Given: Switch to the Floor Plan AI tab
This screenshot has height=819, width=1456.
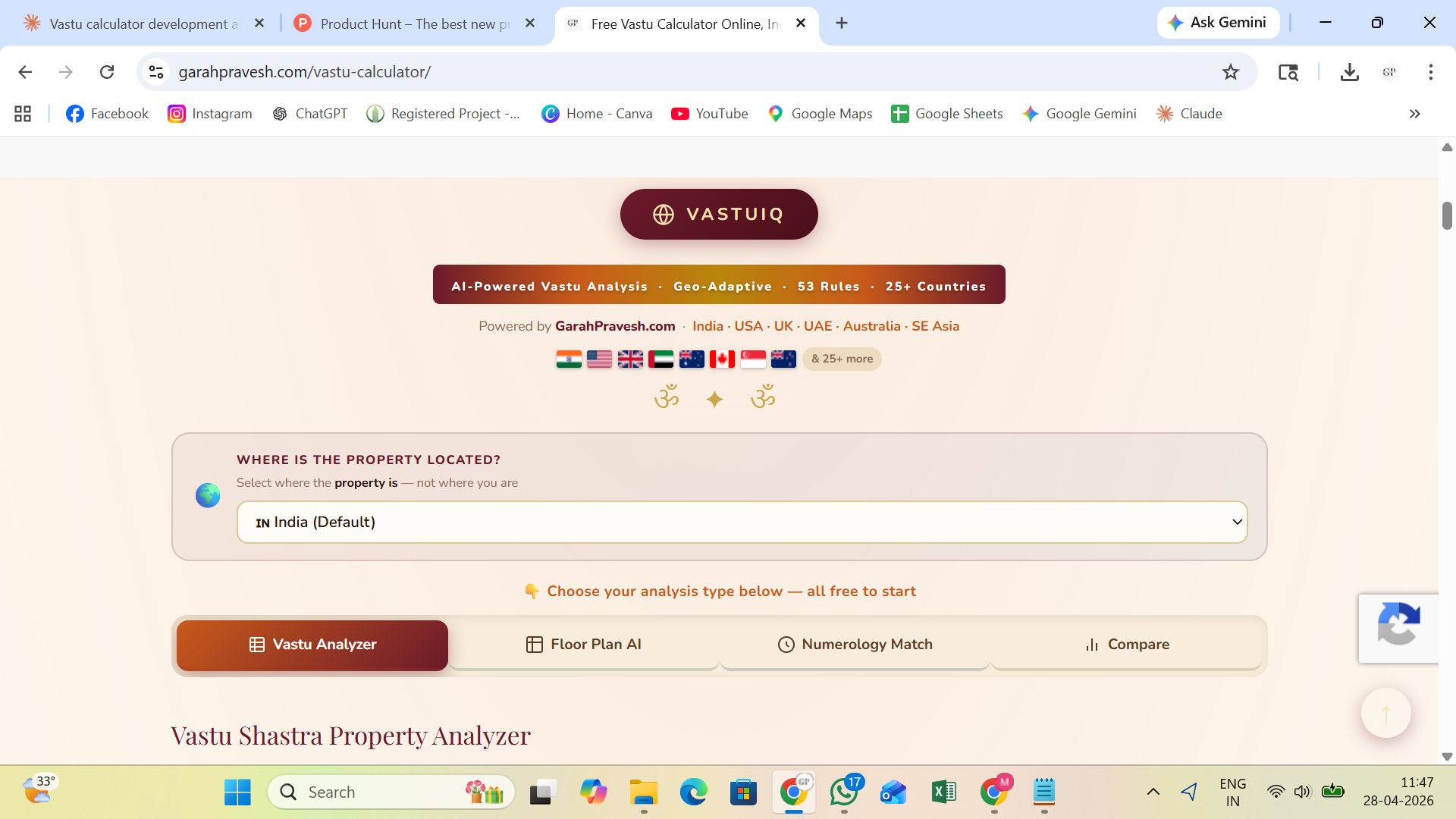Looking at the screenshot, I should [583, 645].
